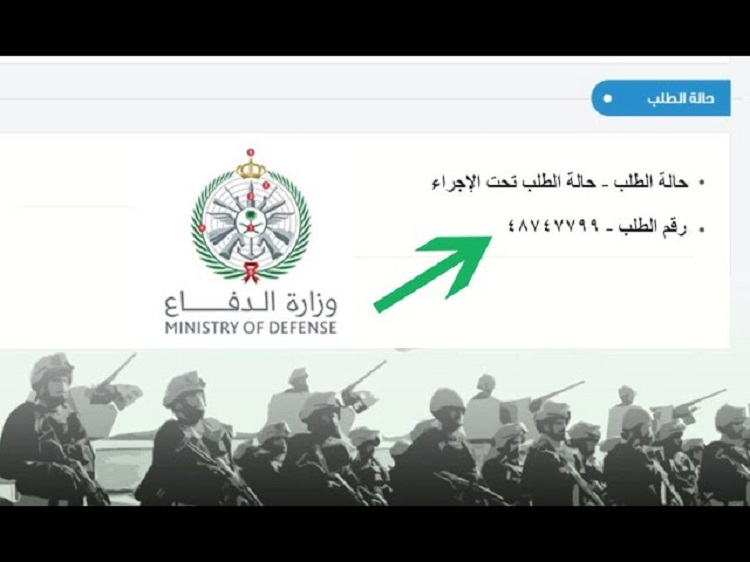This screenshot has height=562, width=750.
Task: Click the Ministry of Defense emblem logo
Action: (x=251, y=216)
